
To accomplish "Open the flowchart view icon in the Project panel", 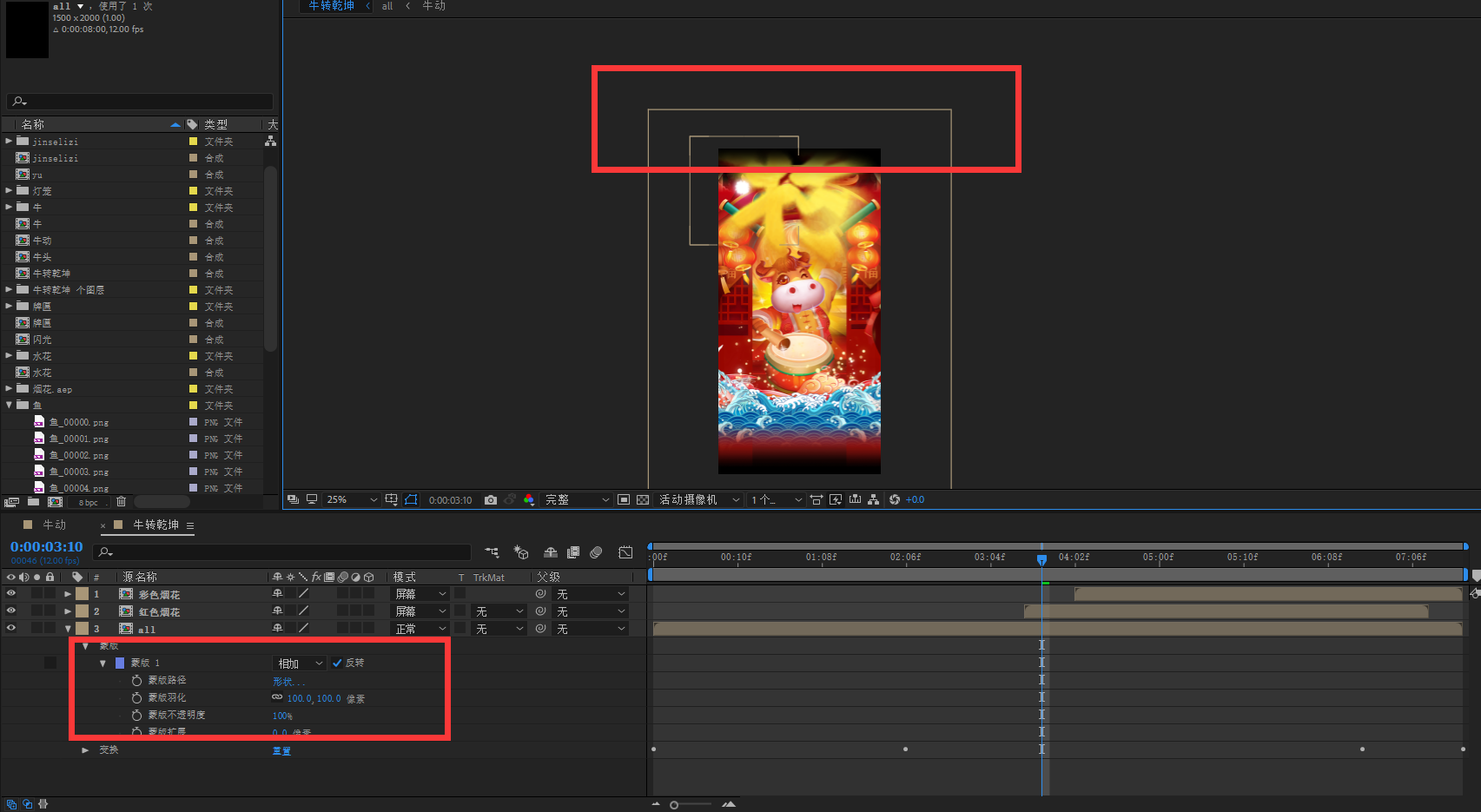I will [271, 141].
